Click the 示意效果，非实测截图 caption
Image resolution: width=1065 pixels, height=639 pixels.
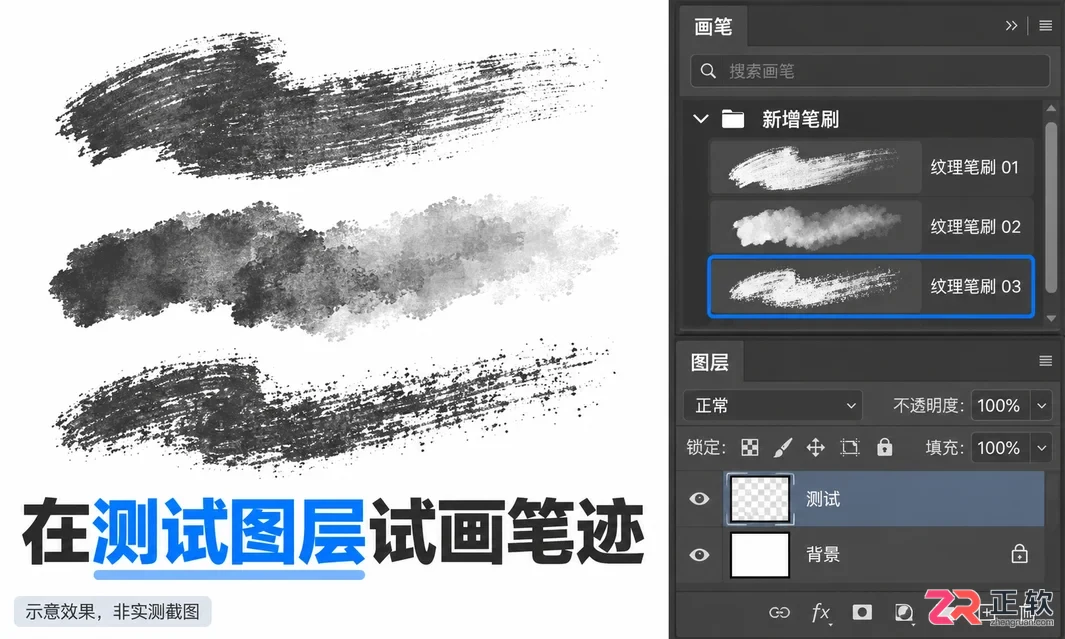(113, 611)
